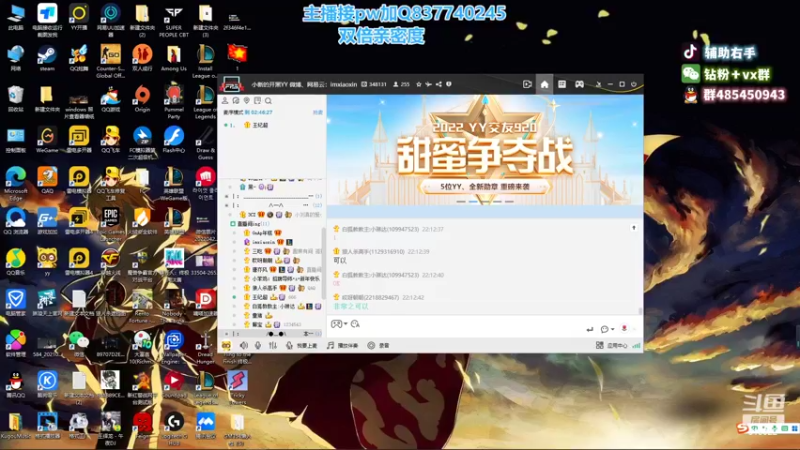Mute the speaker icon in YY bottom bar
Screen dimensions: 800x450
tap(244, 345)
